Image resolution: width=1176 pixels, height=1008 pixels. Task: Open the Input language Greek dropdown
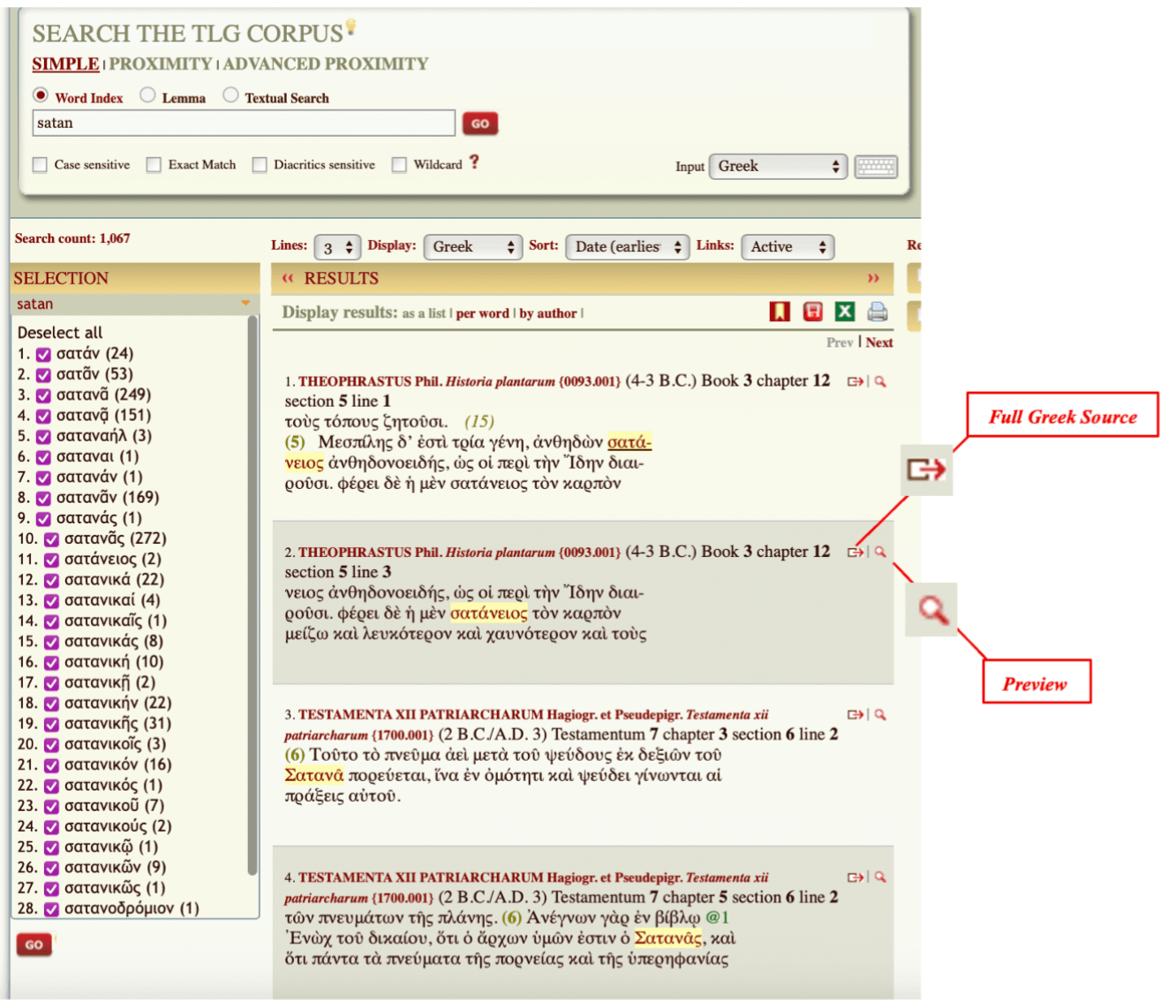[777, 167]
